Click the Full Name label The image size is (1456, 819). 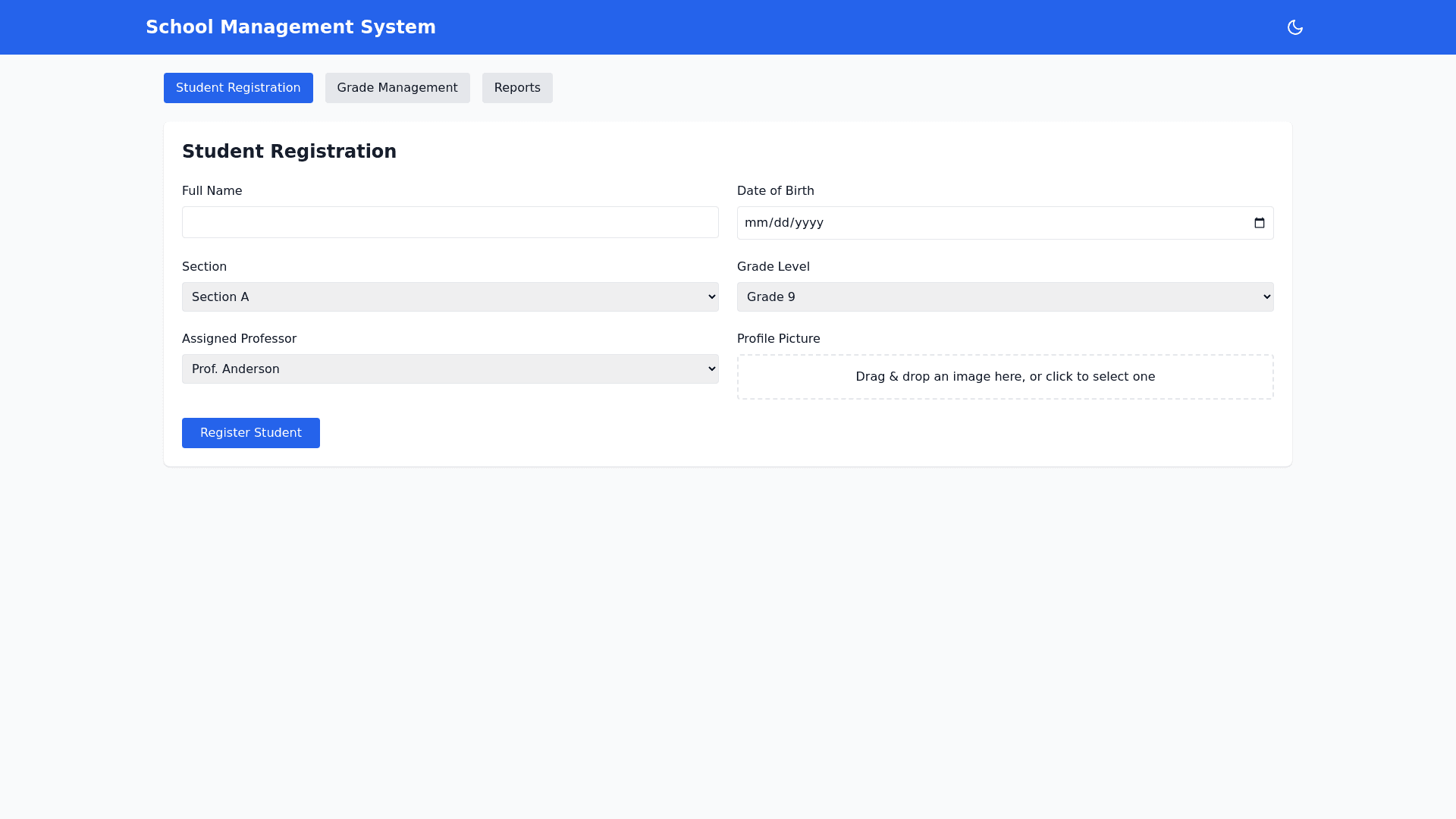[212, 191]
